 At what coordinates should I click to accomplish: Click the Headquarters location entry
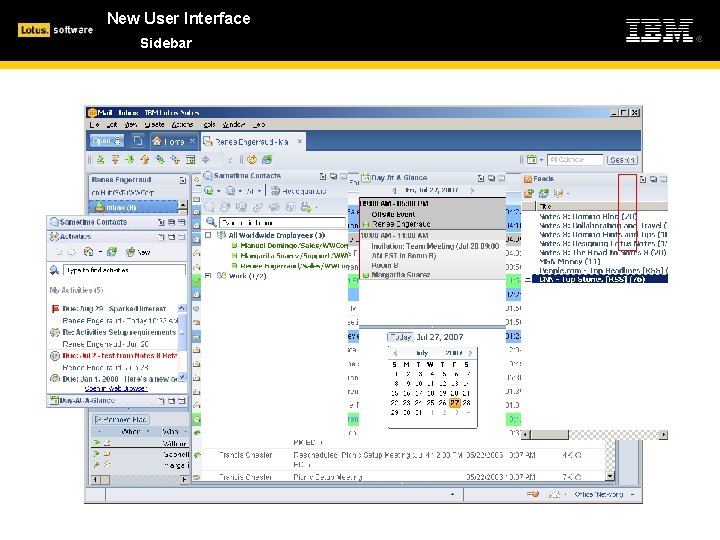pyautogui.click(x=299, y=191)
